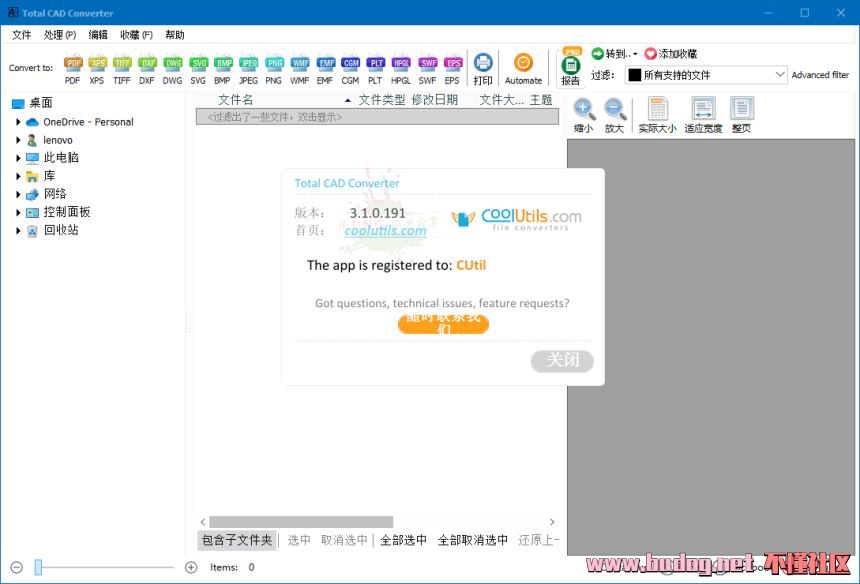Open the 报告 report tool
Screen dimensions: 860x584
point(571,68)
